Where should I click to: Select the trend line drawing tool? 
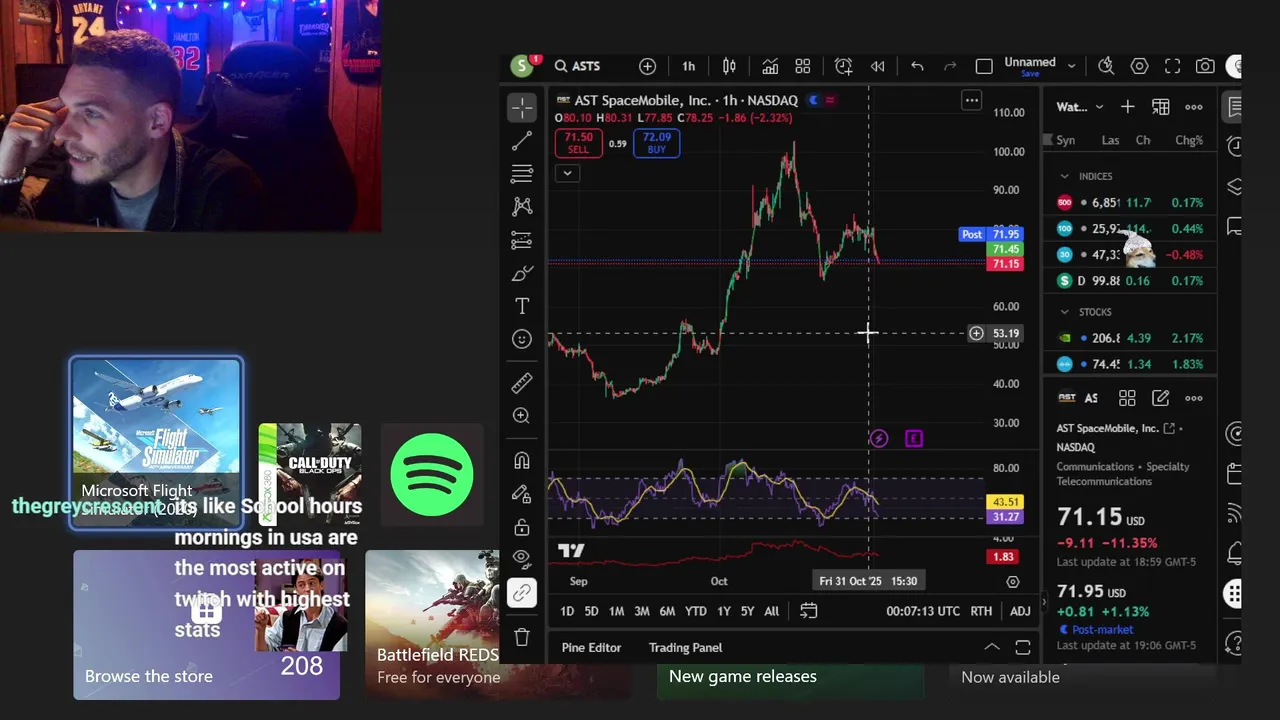(522, 141)
